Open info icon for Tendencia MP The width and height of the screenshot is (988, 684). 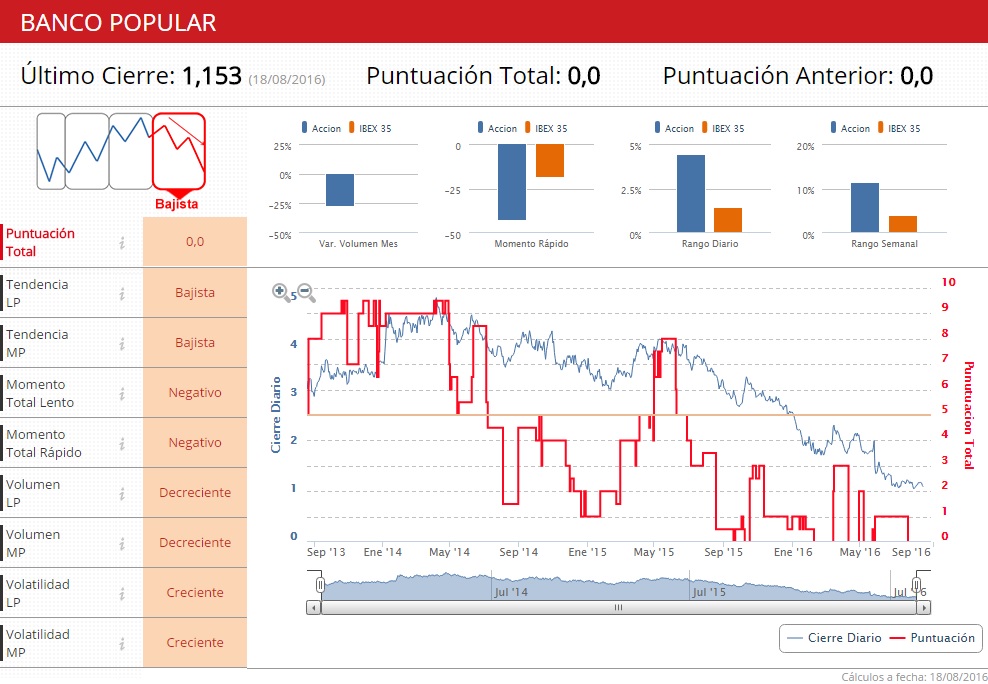point(122,343)
